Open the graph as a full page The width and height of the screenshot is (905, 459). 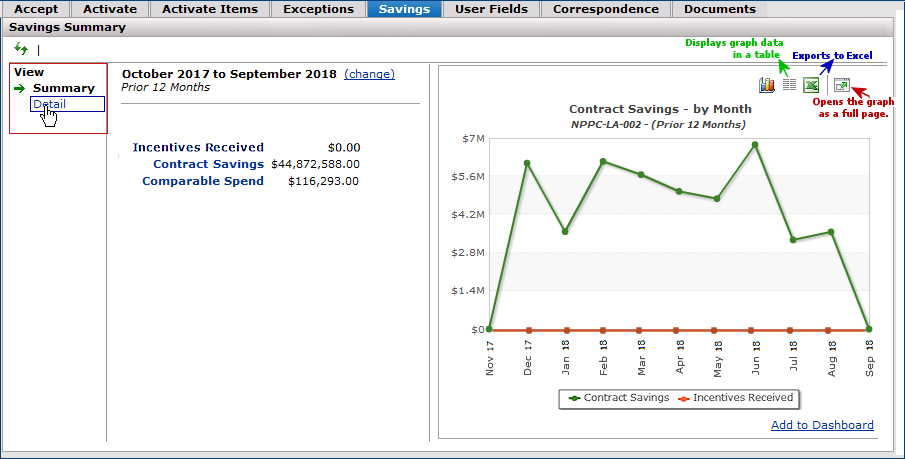(842, 86)
